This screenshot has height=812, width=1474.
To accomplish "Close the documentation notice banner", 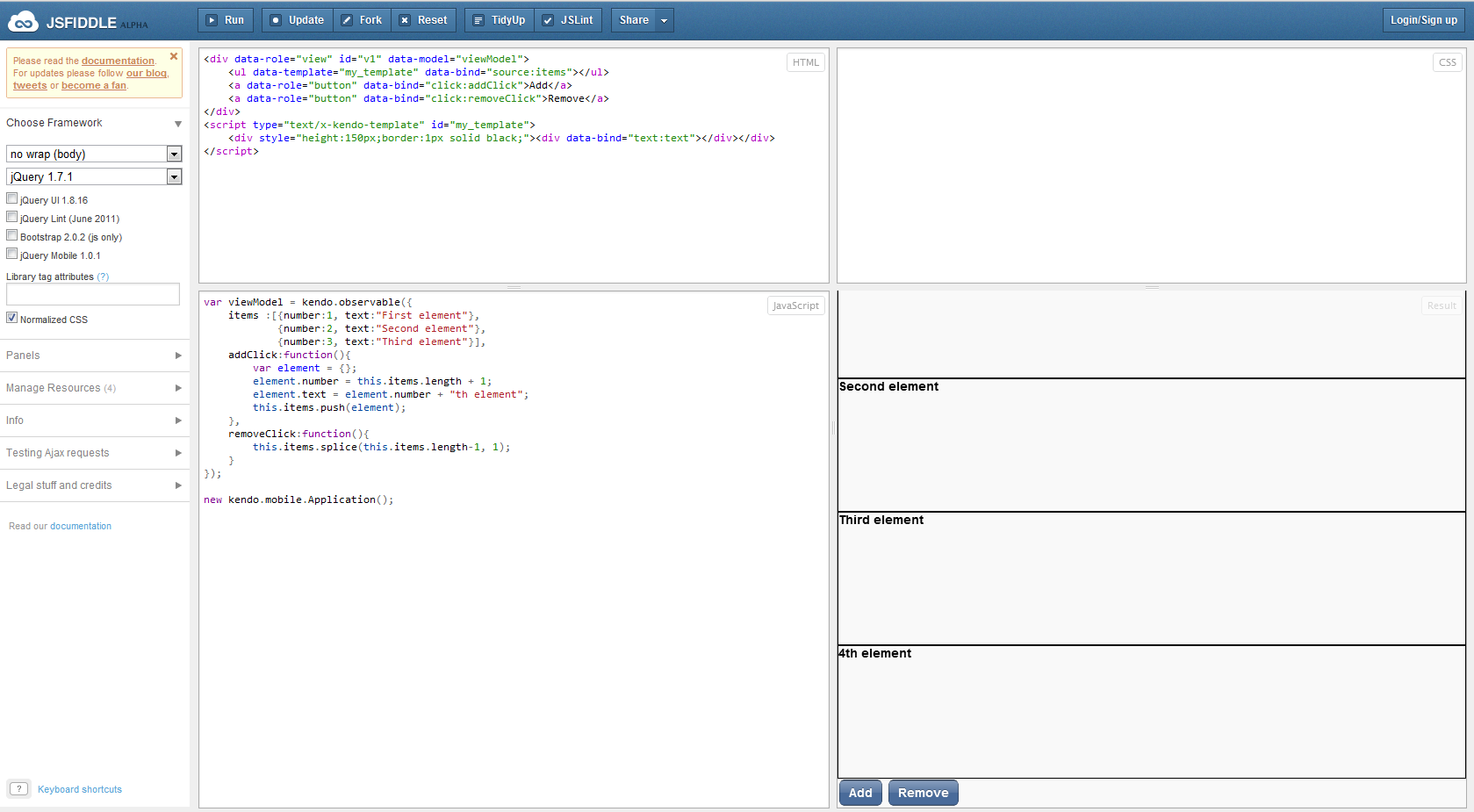I will pyautogui.click(x=174, y=56).
